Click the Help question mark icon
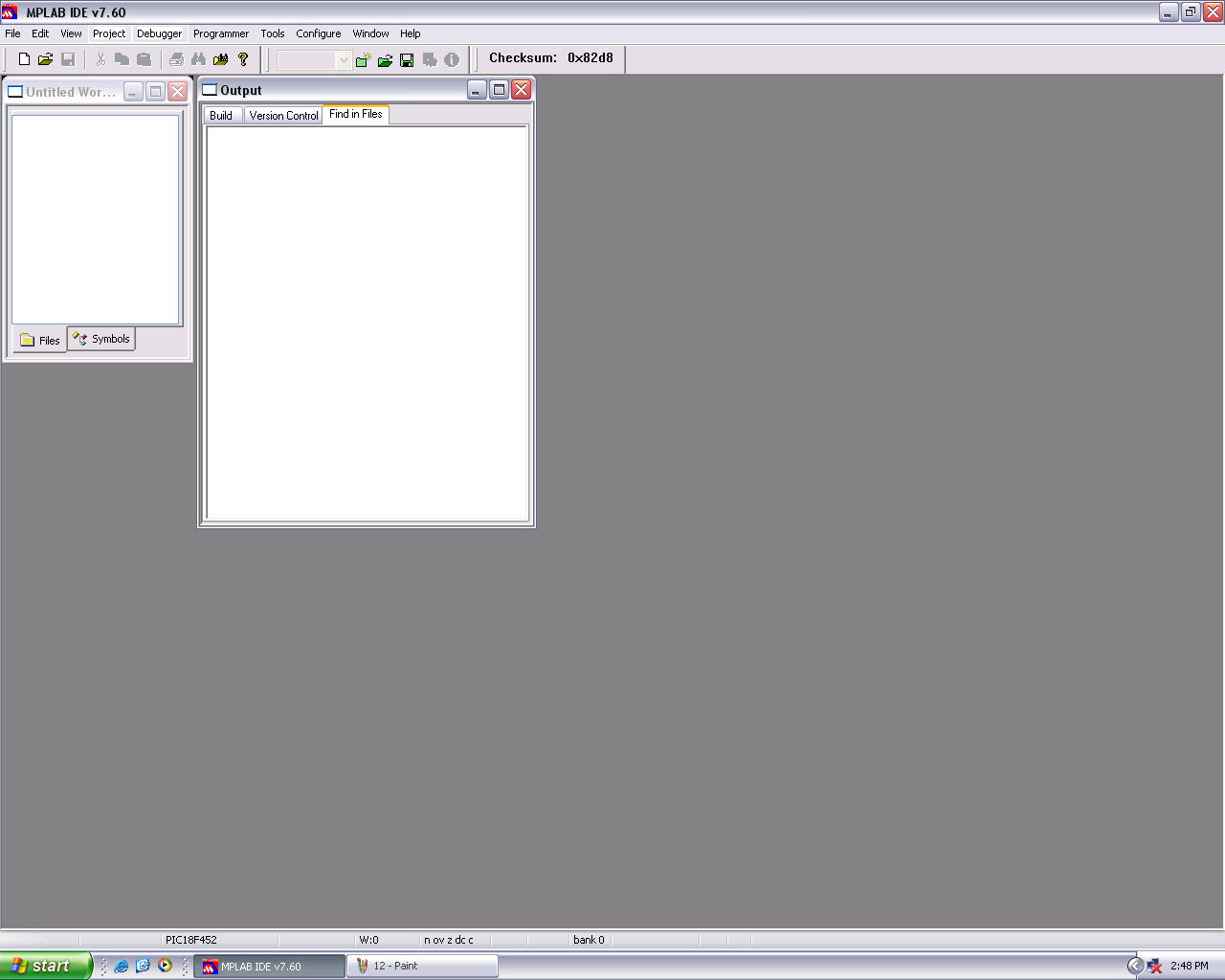Screen dimensions: 1225x980 243,59
